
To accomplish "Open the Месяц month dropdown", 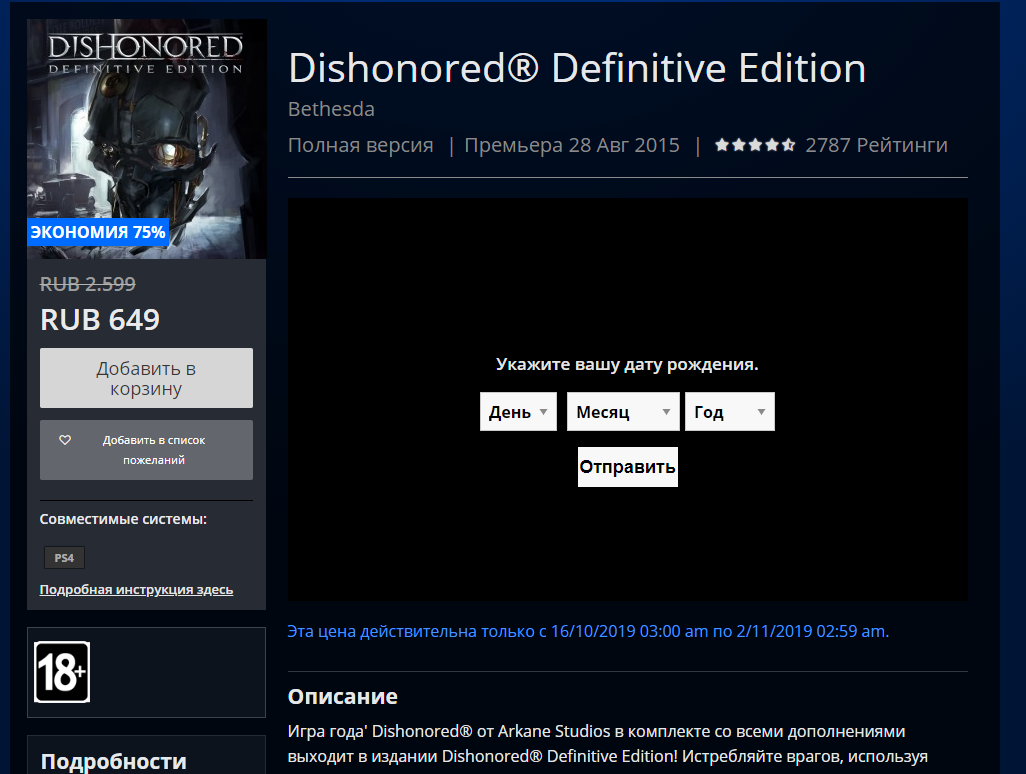I will [623, 412].
